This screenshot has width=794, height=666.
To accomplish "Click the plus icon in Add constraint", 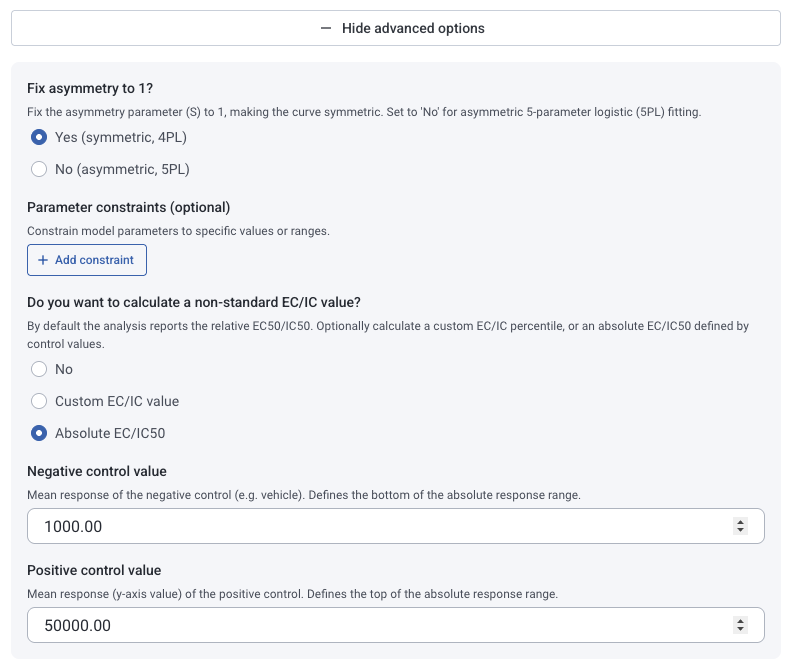I will 43,260.
